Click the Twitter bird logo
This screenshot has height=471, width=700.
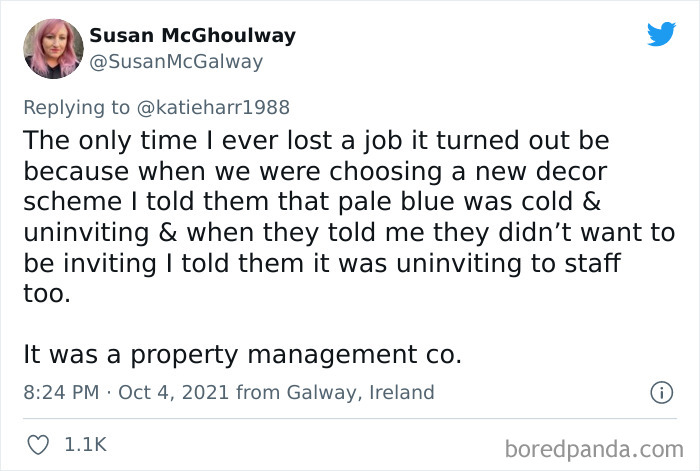tap(661, 34)
